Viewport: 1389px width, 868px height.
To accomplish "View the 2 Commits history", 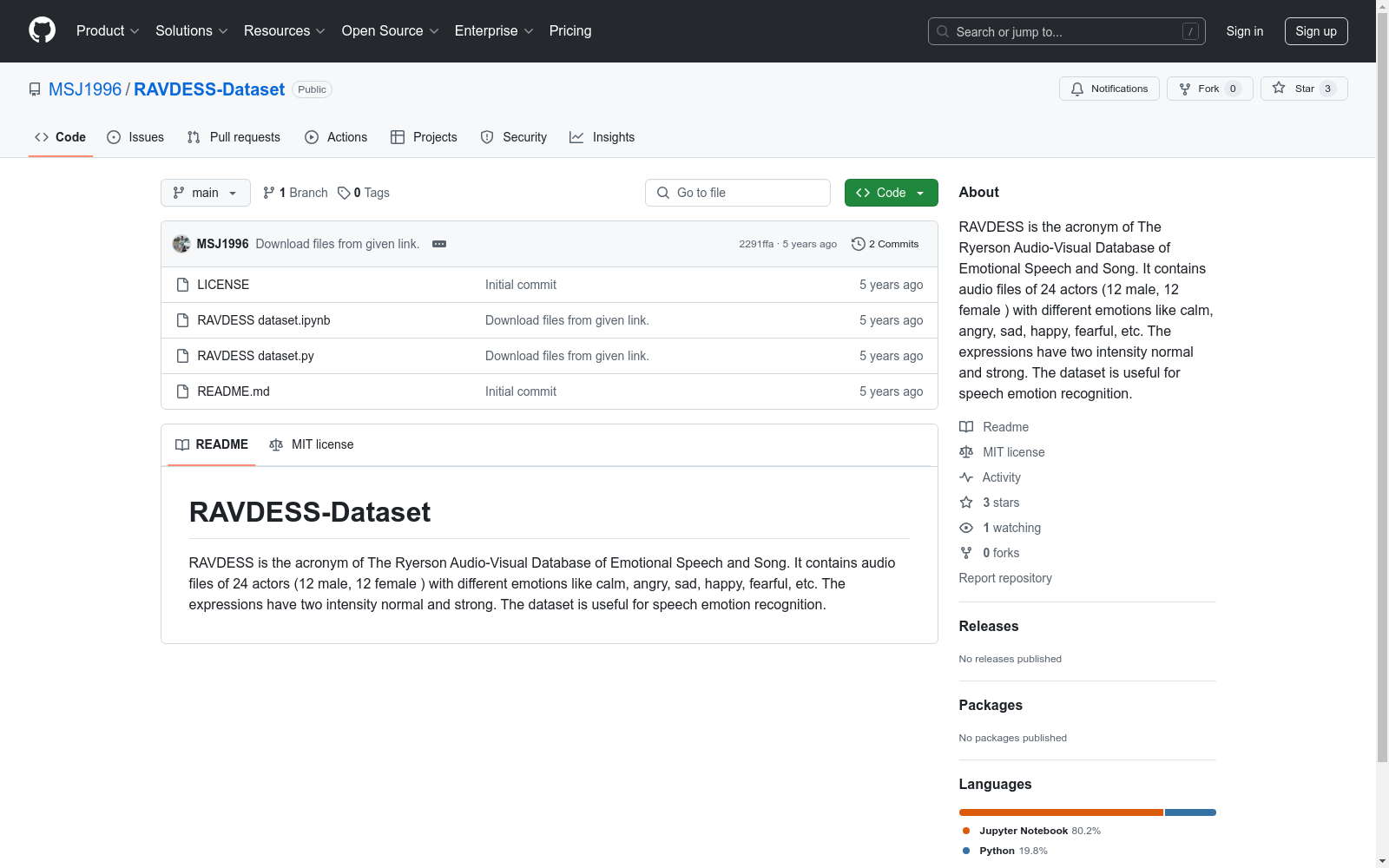I will 885,244.
